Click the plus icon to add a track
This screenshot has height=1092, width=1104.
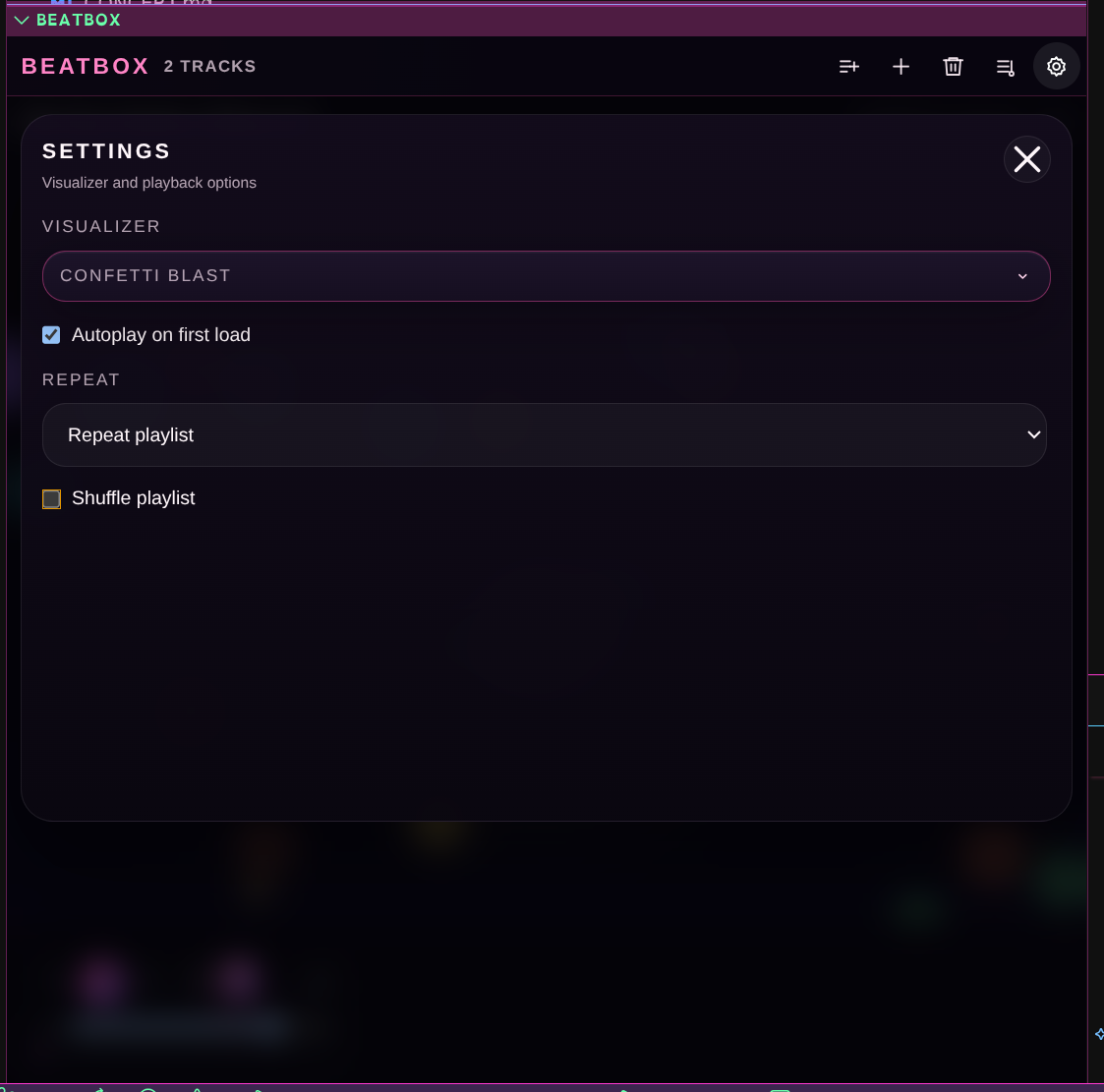(901, 66)
